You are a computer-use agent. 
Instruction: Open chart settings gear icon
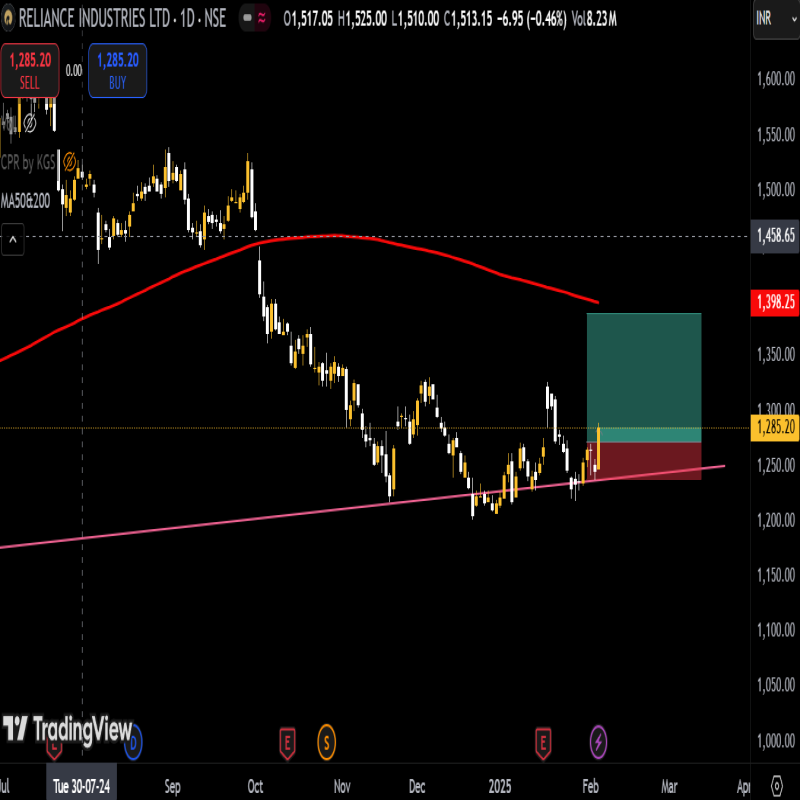click(777, 785)
